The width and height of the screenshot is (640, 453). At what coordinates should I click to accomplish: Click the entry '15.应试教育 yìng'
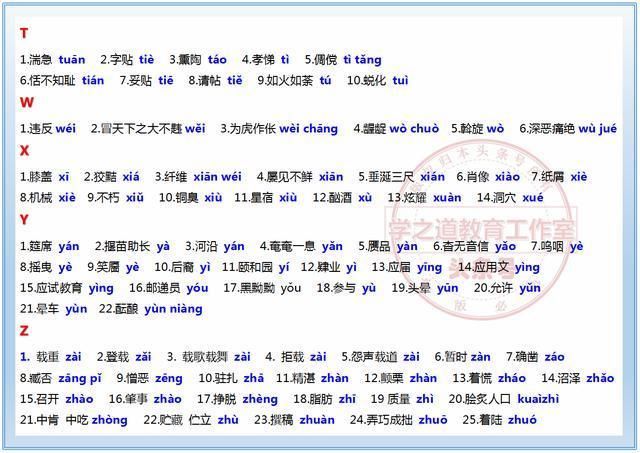click(67, 288)
